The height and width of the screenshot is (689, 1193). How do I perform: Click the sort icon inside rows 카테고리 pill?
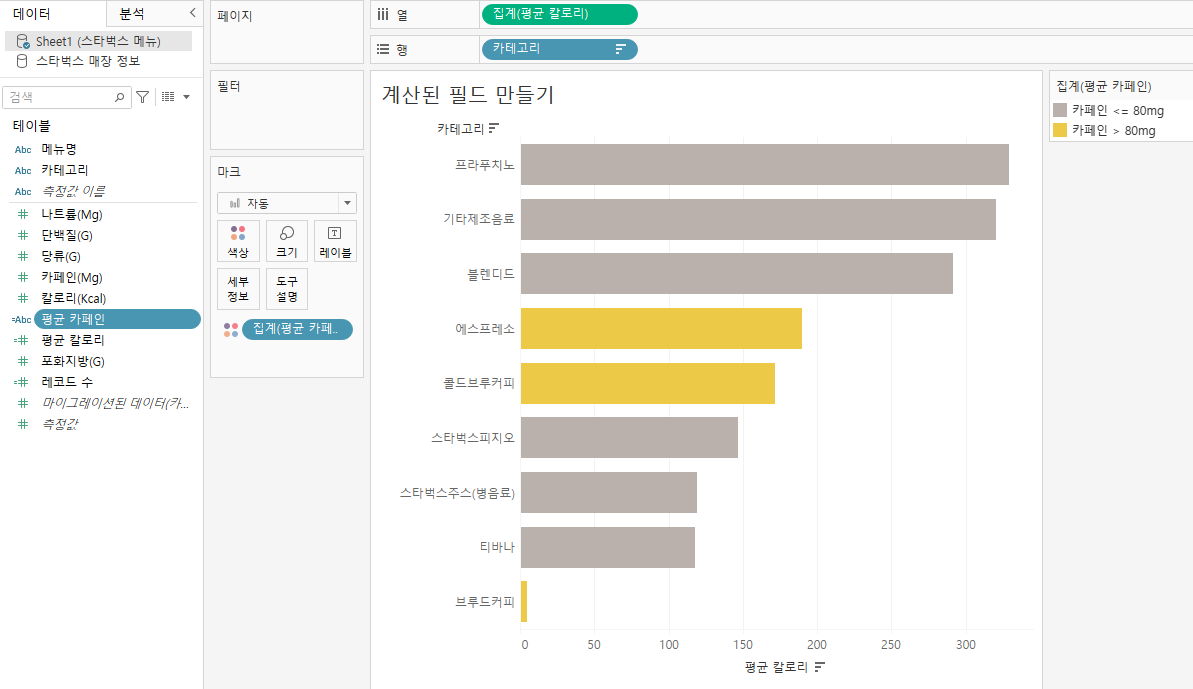coord(620,49)
